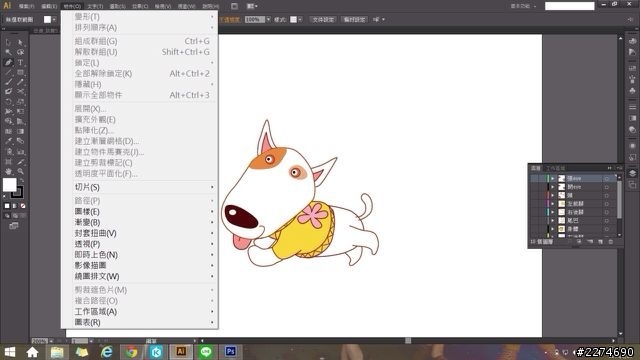Select the Rectangle tool
640x360 pixels.
point(20,72)
